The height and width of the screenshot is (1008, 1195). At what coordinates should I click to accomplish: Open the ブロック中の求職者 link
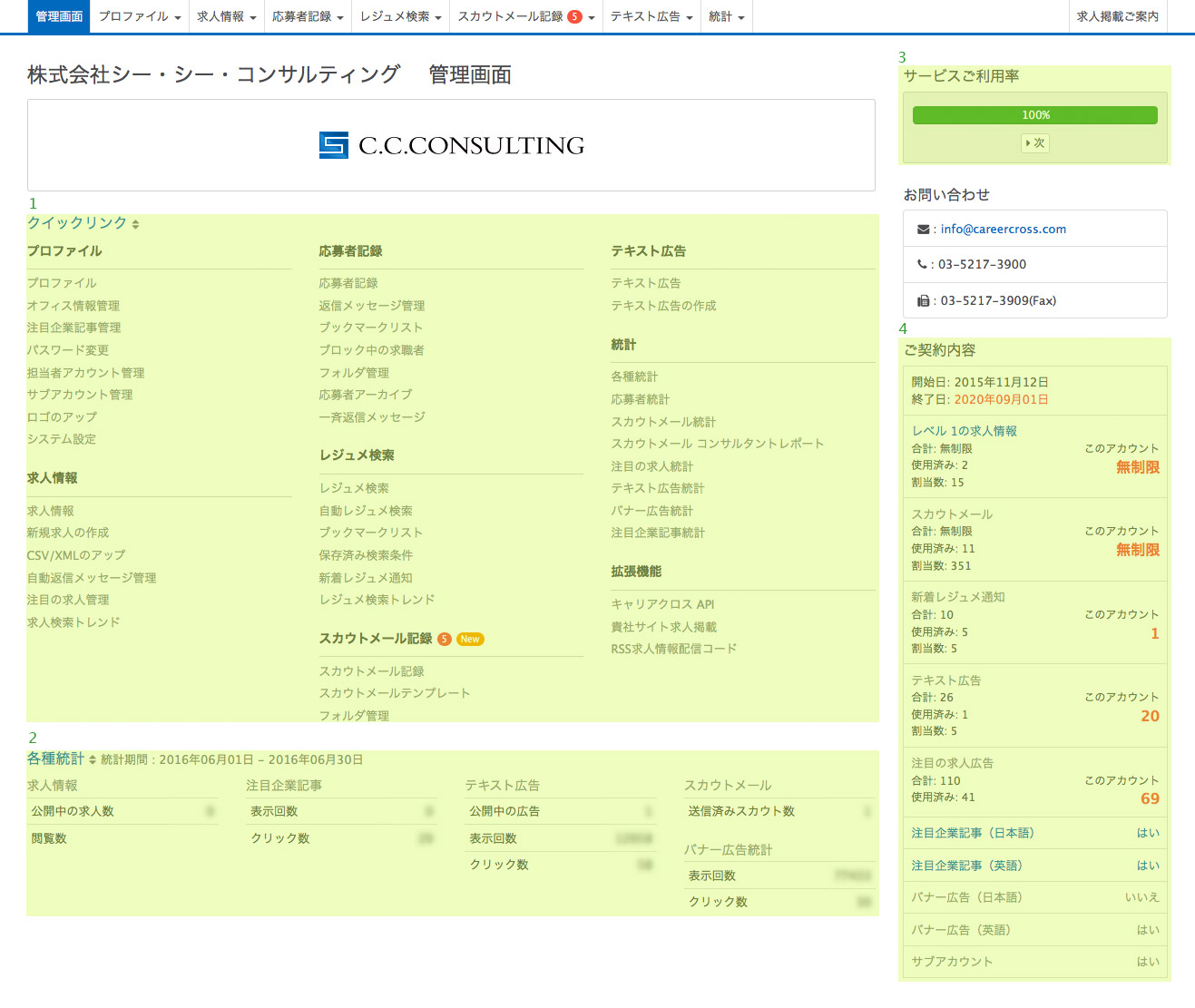pos(372,351)
